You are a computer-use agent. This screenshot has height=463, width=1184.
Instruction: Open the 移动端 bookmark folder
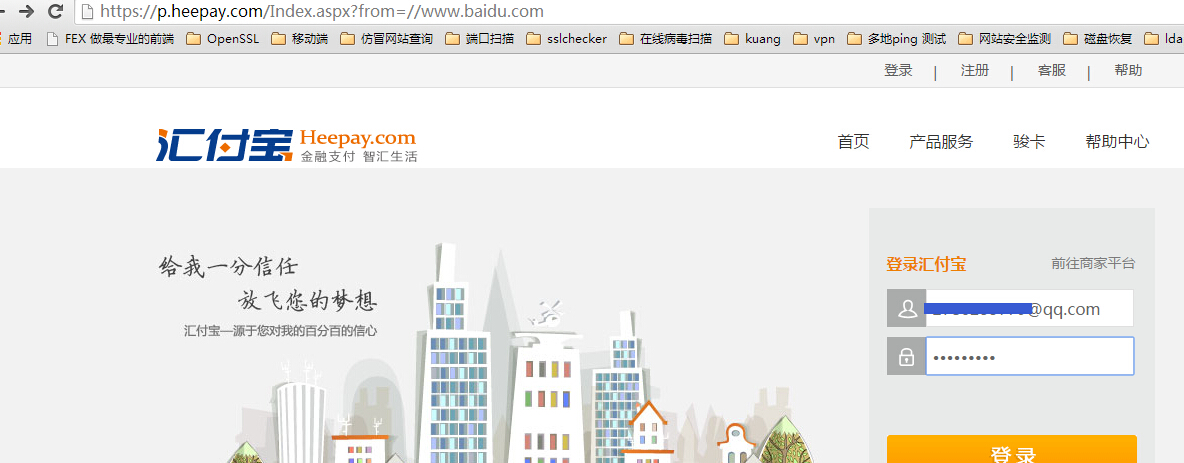point(299,39)
